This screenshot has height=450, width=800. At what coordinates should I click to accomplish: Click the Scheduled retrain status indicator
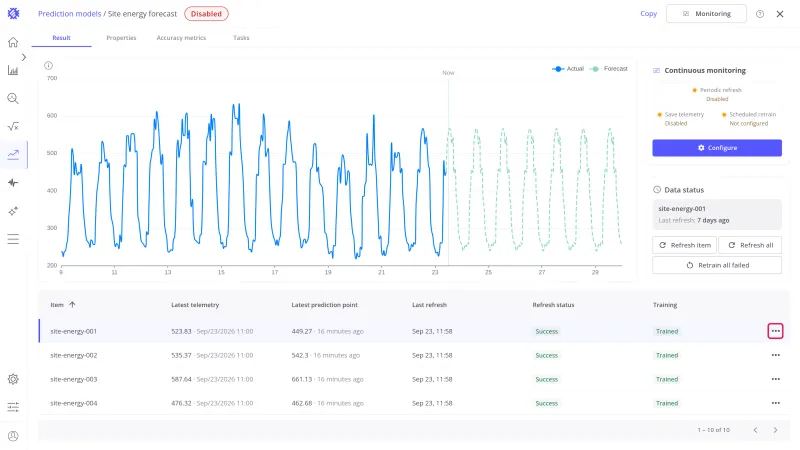pos(748,119)
